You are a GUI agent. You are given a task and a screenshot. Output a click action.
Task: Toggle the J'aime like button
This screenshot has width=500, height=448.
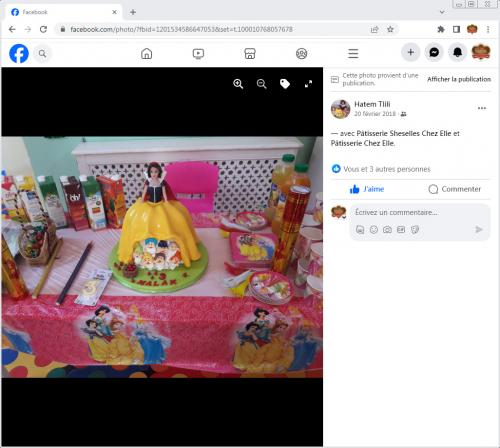coord(367,189)
